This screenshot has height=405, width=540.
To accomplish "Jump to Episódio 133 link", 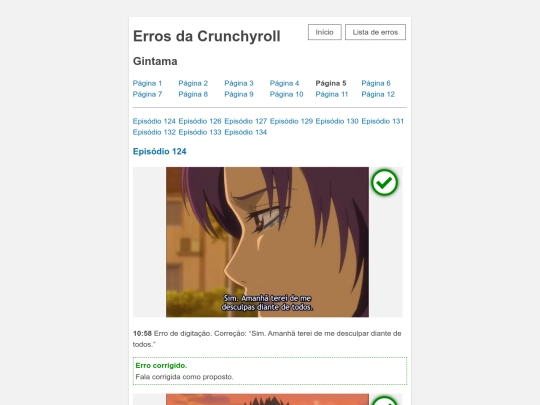I will click(x=200, y=132).
